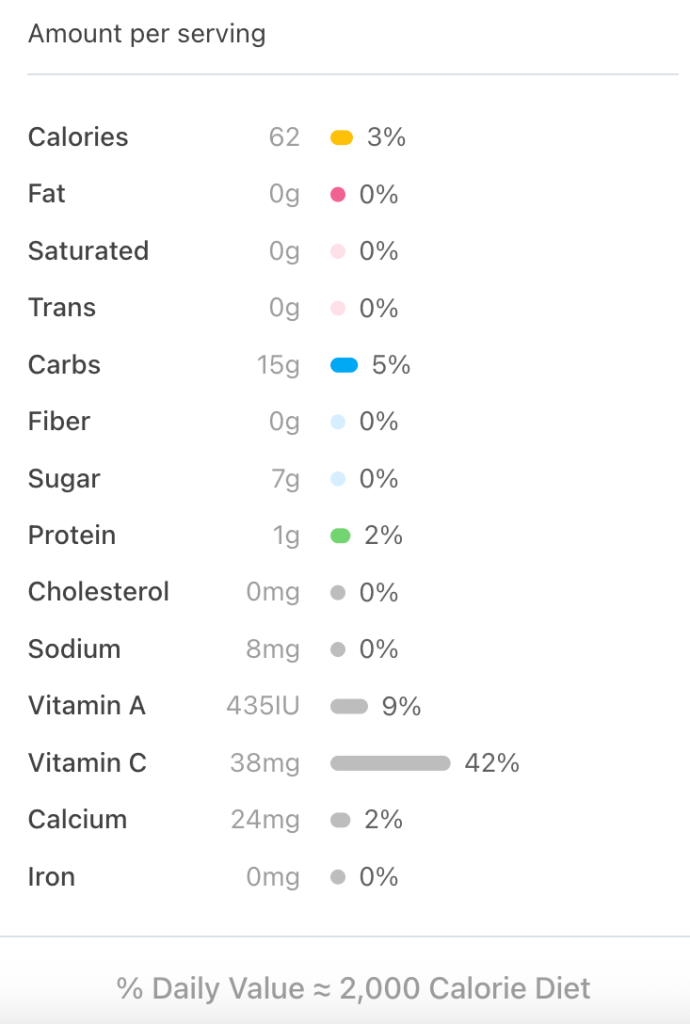
Task: Click the pink Fat indicator dot
Action: tap(338, 195)
